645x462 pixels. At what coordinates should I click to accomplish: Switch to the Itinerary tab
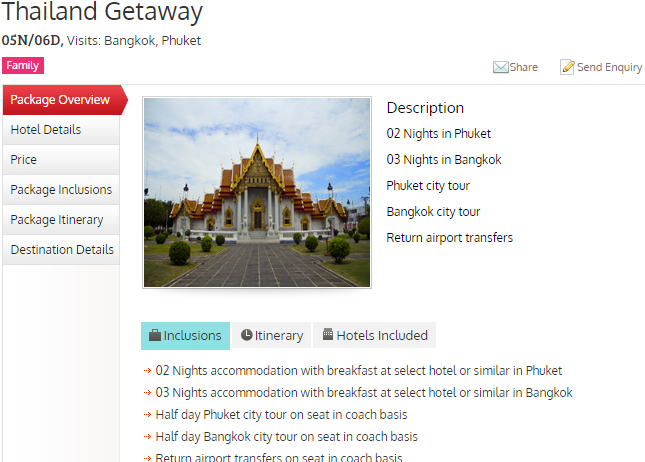271,335
